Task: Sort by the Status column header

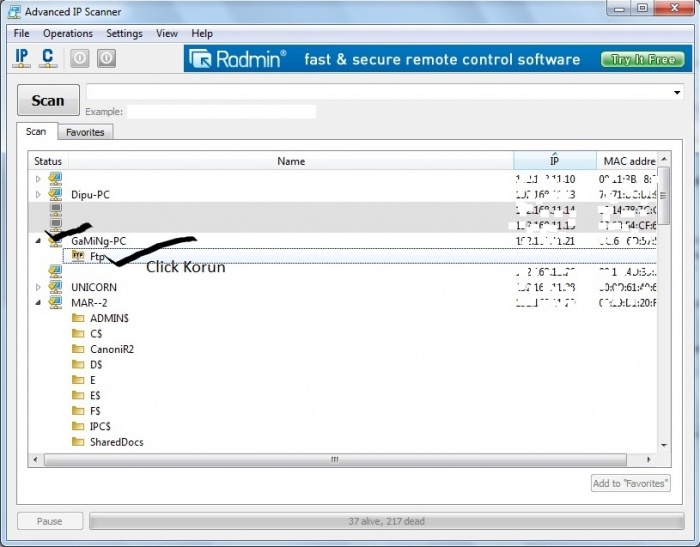Action: [x=48, y=161]
